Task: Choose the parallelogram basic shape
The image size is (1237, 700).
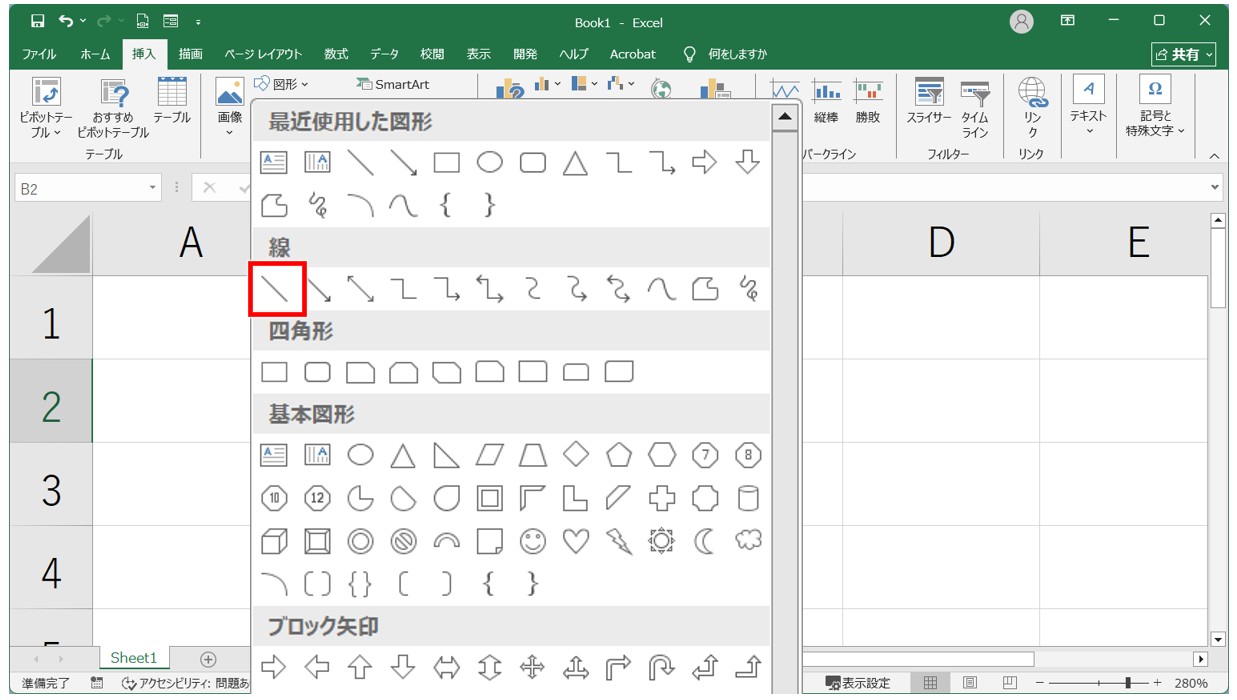Action: pos(490,456)
